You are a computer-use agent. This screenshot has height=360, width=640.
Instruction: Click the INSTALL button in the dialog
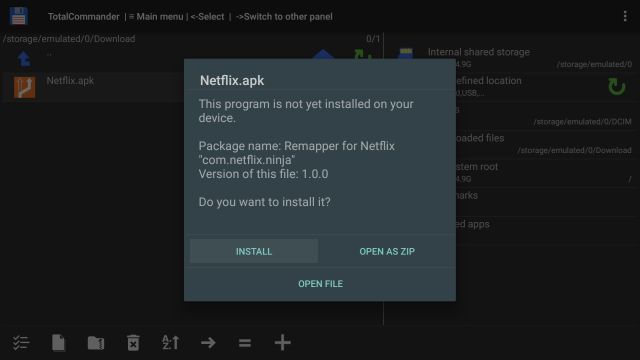253,251
